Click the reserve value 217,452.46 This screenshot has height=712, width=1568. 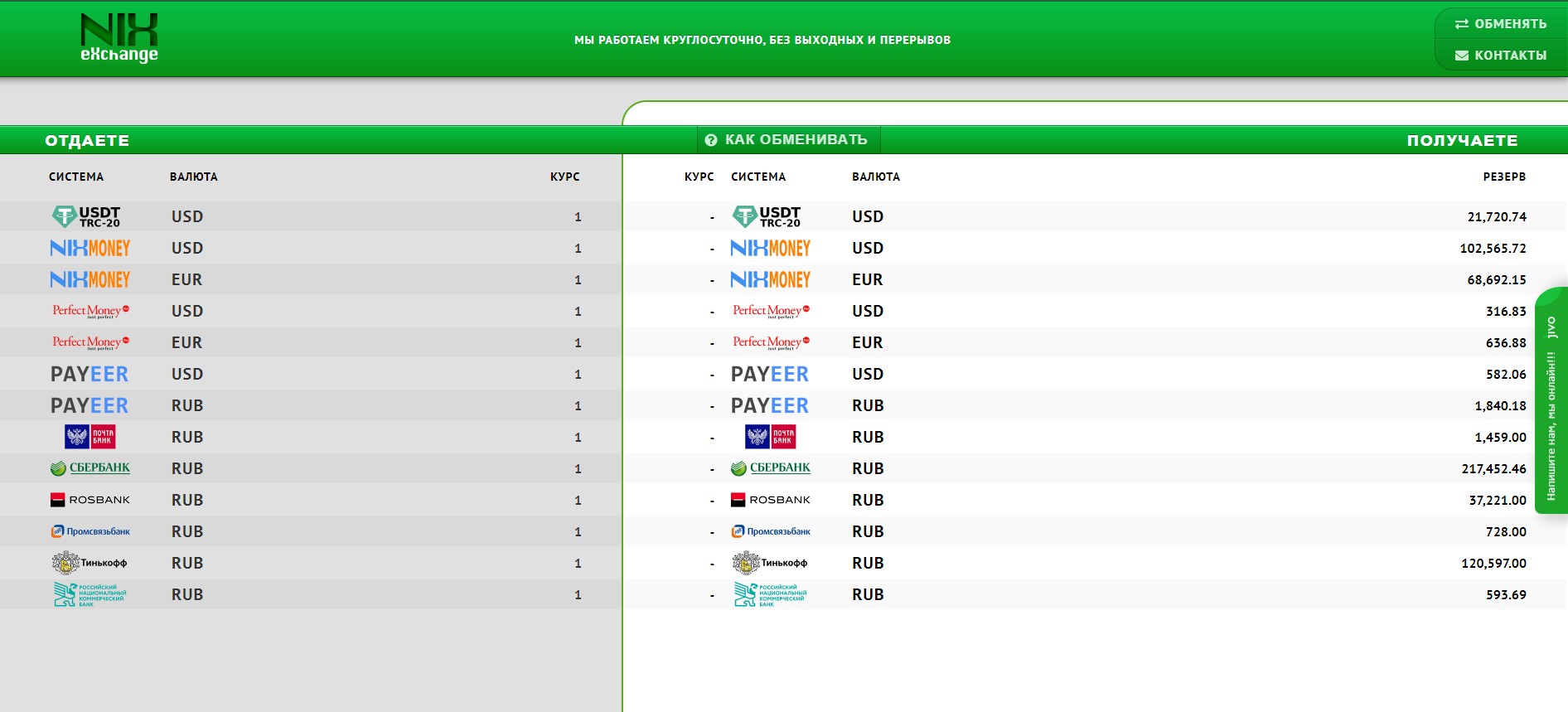point(1493,469)
